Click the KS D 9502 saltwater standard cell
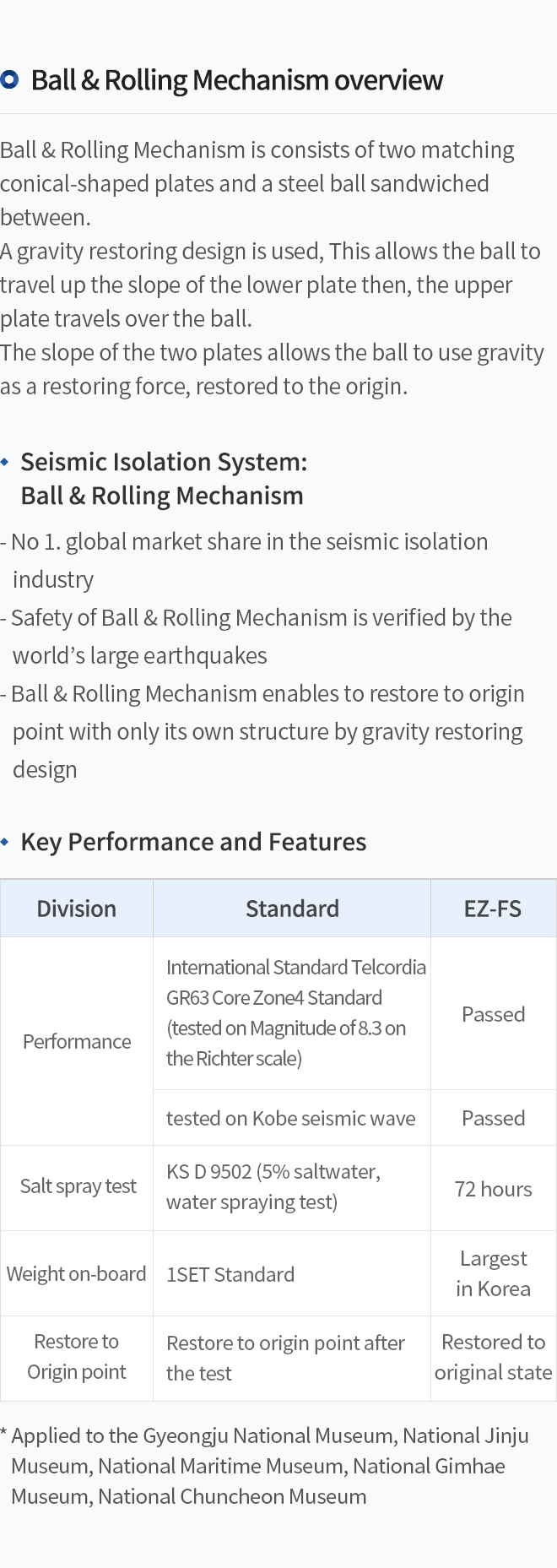 (x=292, y=1188)
